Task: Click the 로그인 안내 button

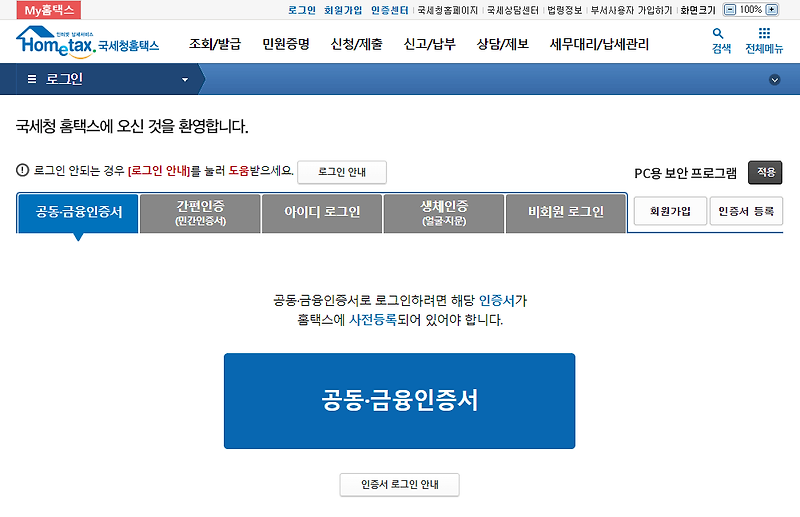Action: (342, 172)
